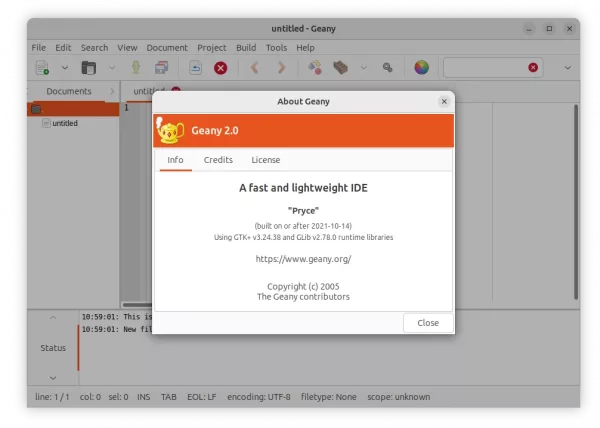
Task: Expand the toolbar overflow chevron
Action: pyautogui.click(x=567, y=68)
